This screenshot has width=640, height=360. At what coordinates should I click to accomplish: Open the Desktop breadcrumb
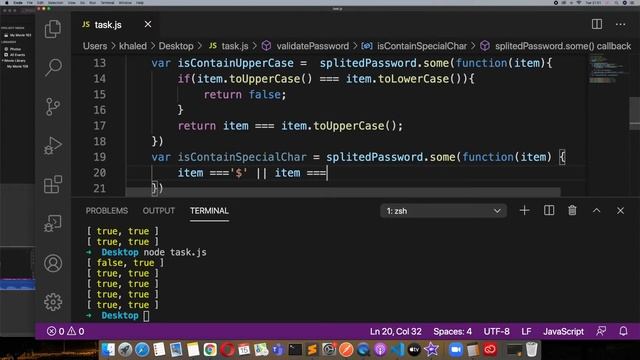point(176,46)
